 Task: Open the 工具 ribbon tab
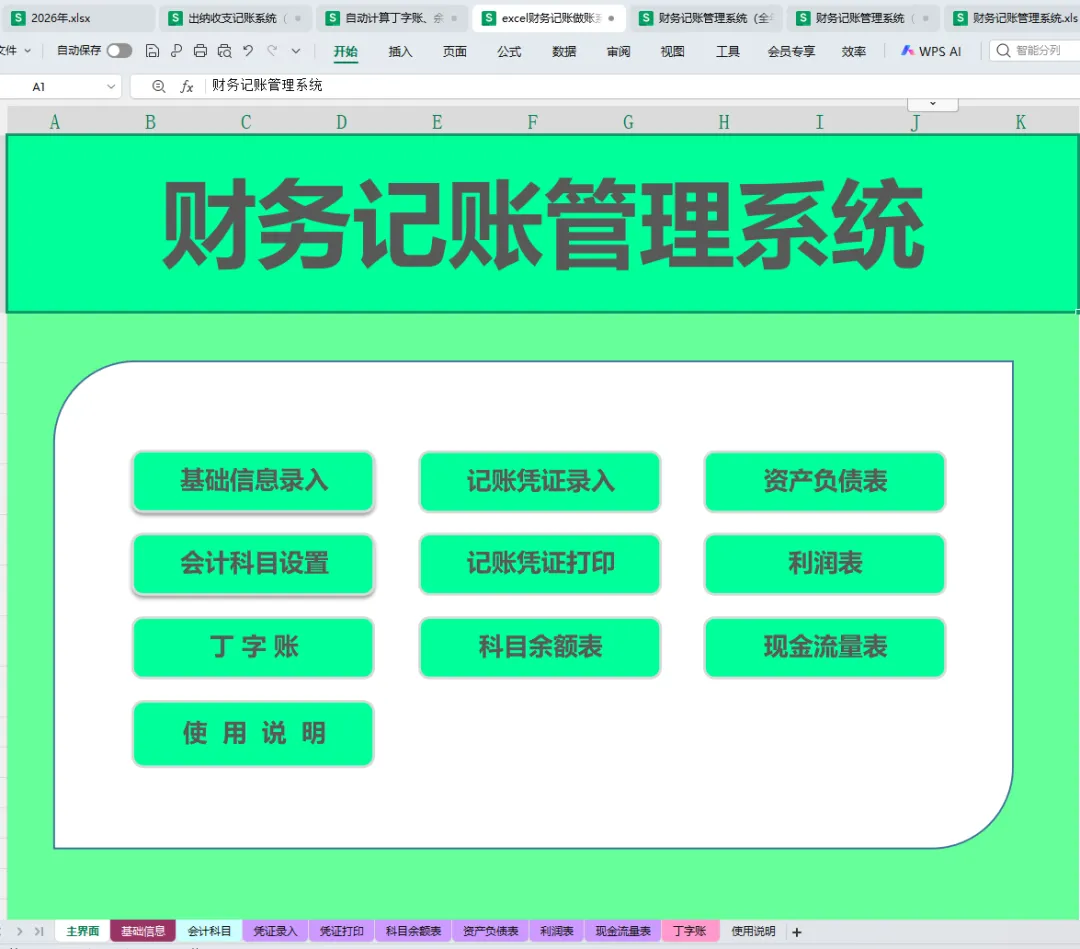point(727,52)
